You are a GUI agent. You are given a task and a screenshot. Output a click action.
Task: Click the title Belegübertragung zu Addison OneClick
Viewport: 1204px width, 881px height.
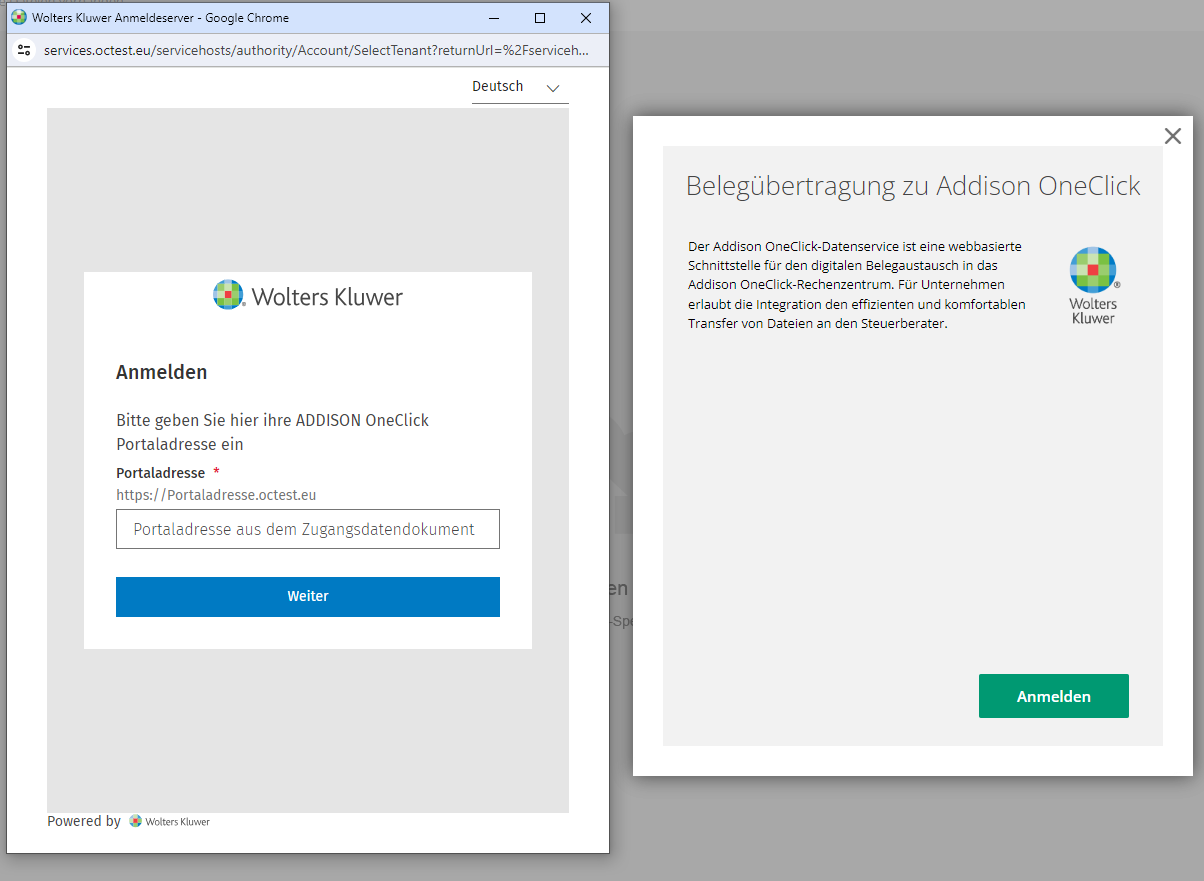coord(913,186)
